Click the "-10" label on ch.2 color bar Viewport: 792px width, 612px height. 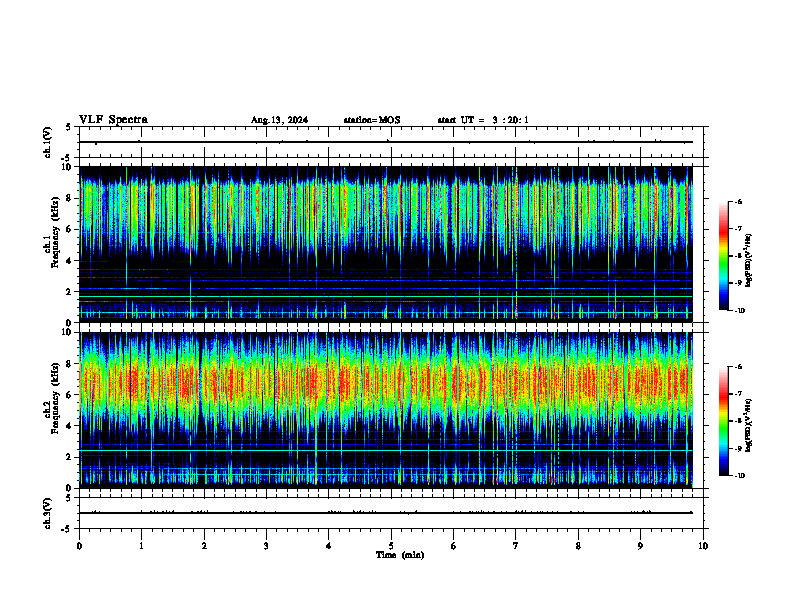click(x=739, y=476)
